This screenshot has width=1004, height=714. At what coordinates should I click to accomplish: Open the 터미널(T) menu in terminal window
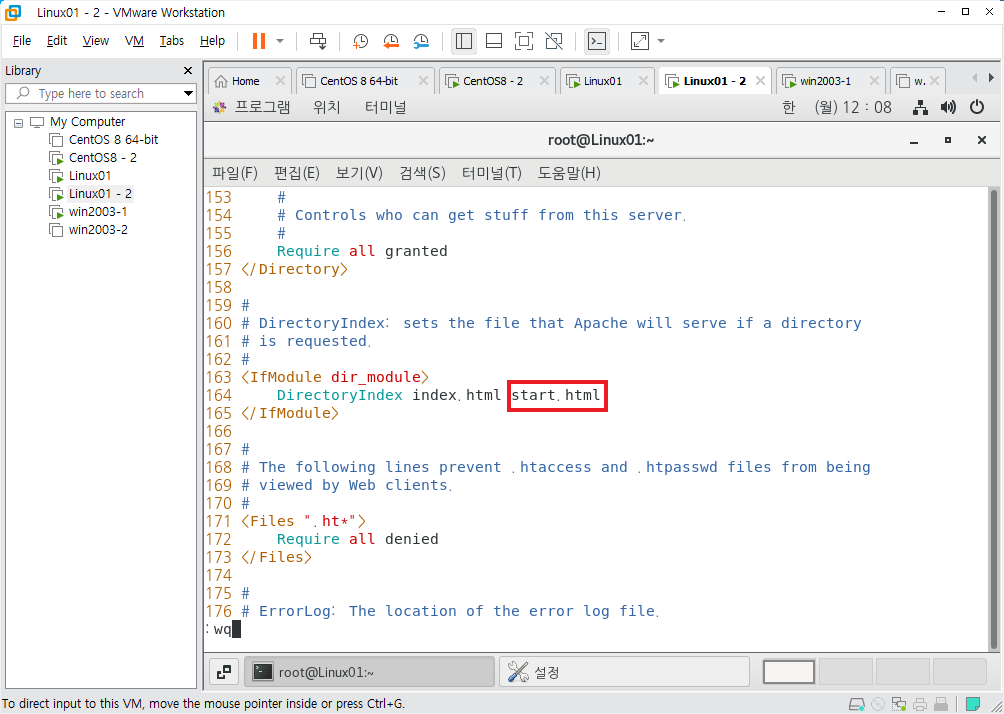point(492,173)
